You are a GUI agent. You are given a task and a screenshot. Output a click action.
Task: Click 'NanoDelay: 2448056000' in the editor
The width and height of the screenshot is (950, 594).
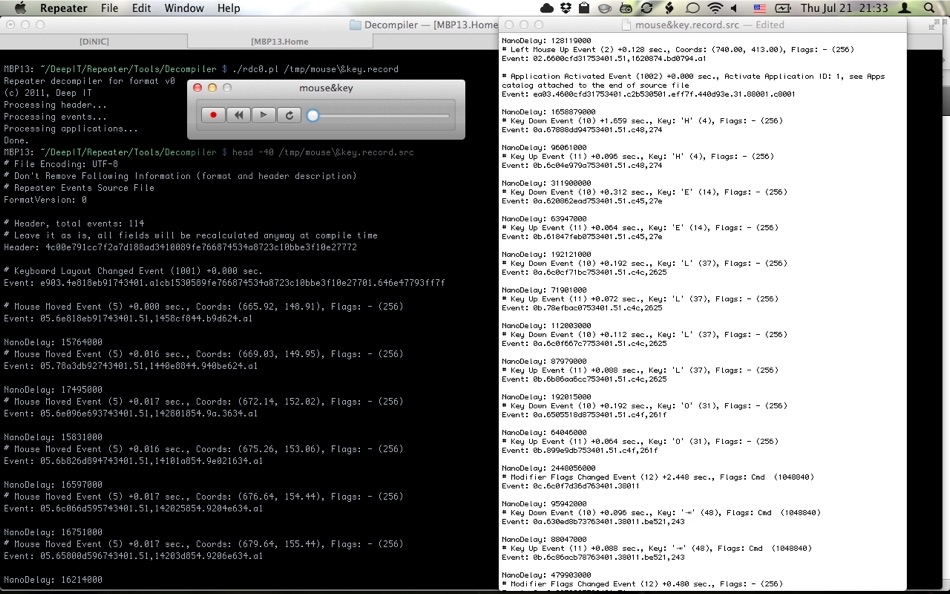pyautogui.click(x=548, y=469)
